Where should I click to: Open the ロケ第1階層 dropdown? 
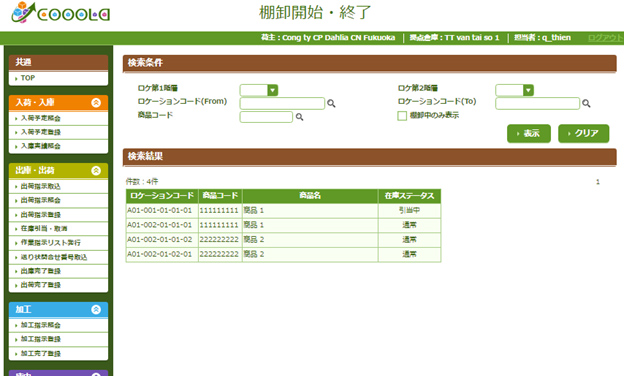pos(259,90)
